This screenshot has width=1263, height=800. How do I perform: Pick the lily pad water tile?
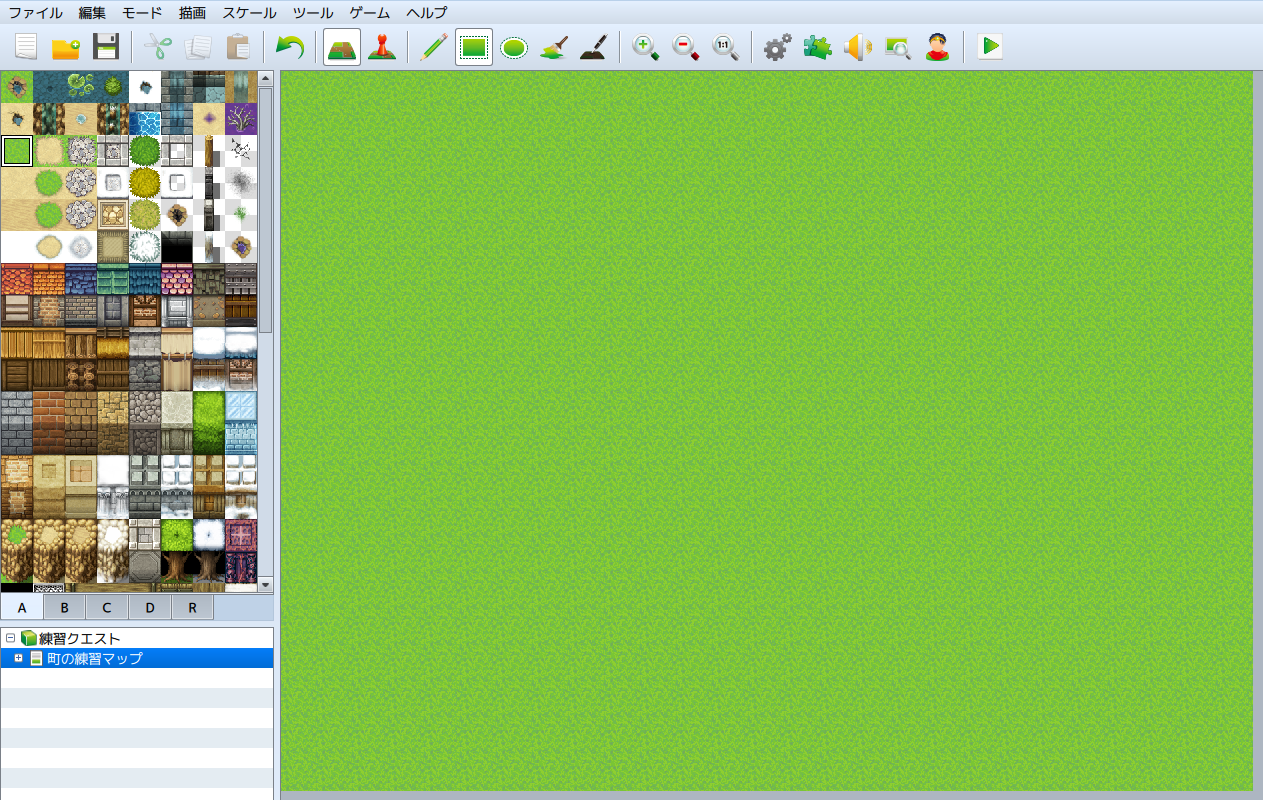pyautogui.click(x=81, y=87)
